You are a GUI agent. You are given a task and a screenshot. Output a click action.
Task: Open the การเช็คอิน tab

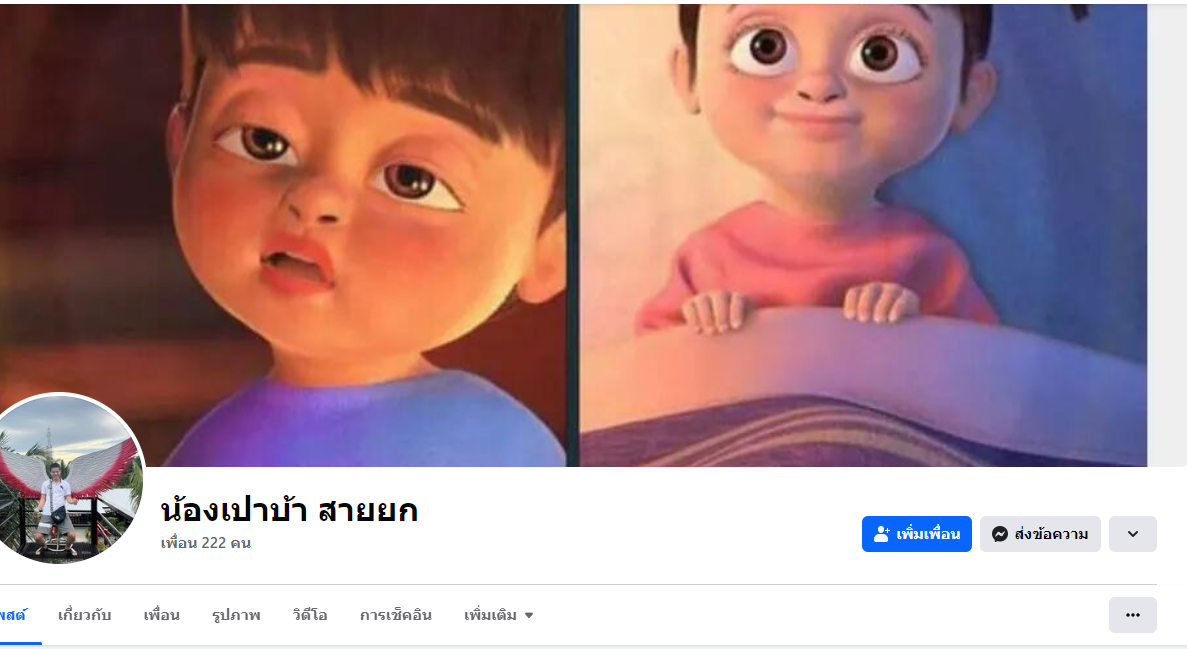click(x=396, y=615)
